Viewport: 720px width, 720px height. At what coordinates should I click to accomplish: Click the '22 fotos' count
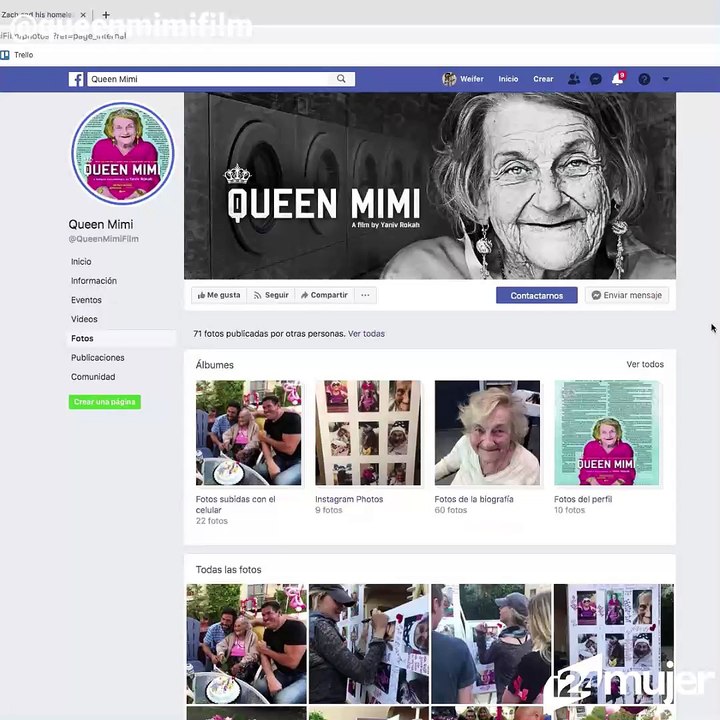[212, 521]
